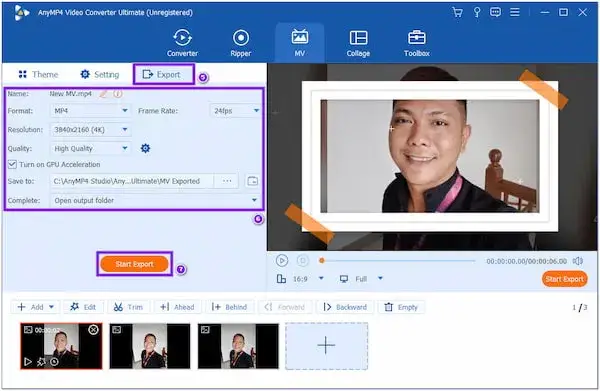Image resolution: width=600 pixels, height=391 pixels.
Task: Open the Collage module
Action: [x=358, y=43]
